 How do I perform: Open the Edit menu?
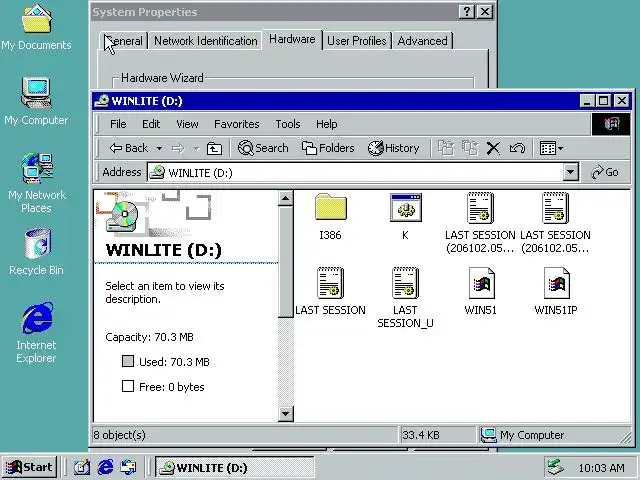pyautogui.click(x=151, y=124)
